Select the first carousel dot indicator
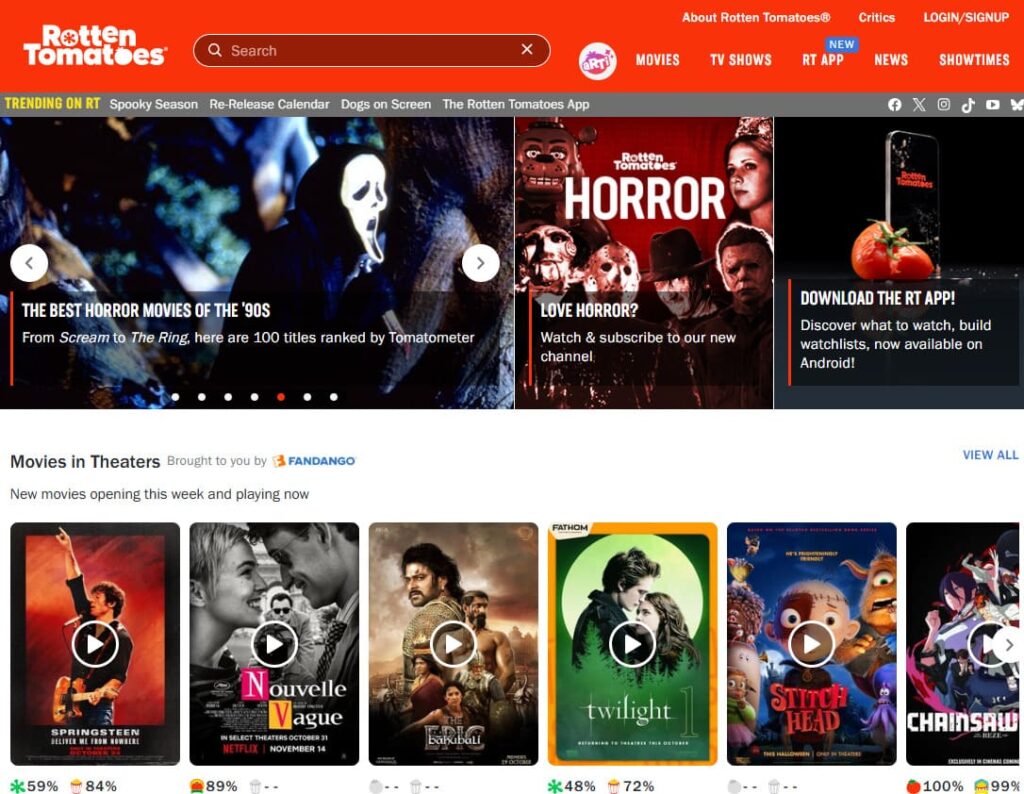Screen dimensions: 1024x794 coord(176,397)
